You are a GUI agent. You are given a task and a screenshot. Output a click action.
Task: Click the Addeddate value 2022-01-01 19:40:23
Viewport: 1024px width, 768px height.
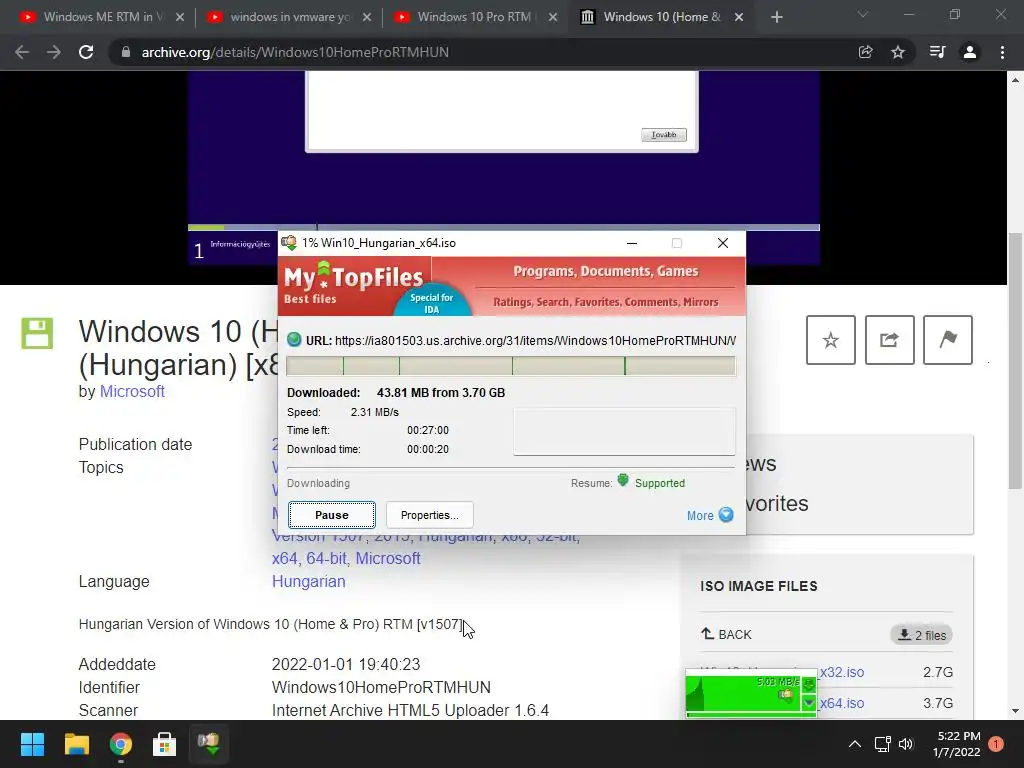pos(346,664)
